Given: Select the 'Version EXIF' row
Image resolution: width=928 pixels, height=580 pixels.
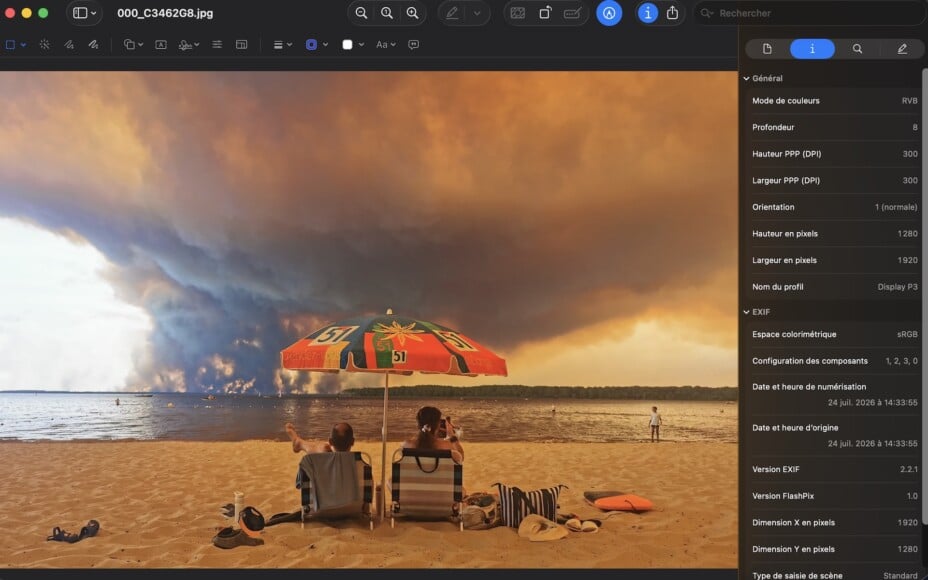Looking at the screenshot, I should tap(834, 469).
